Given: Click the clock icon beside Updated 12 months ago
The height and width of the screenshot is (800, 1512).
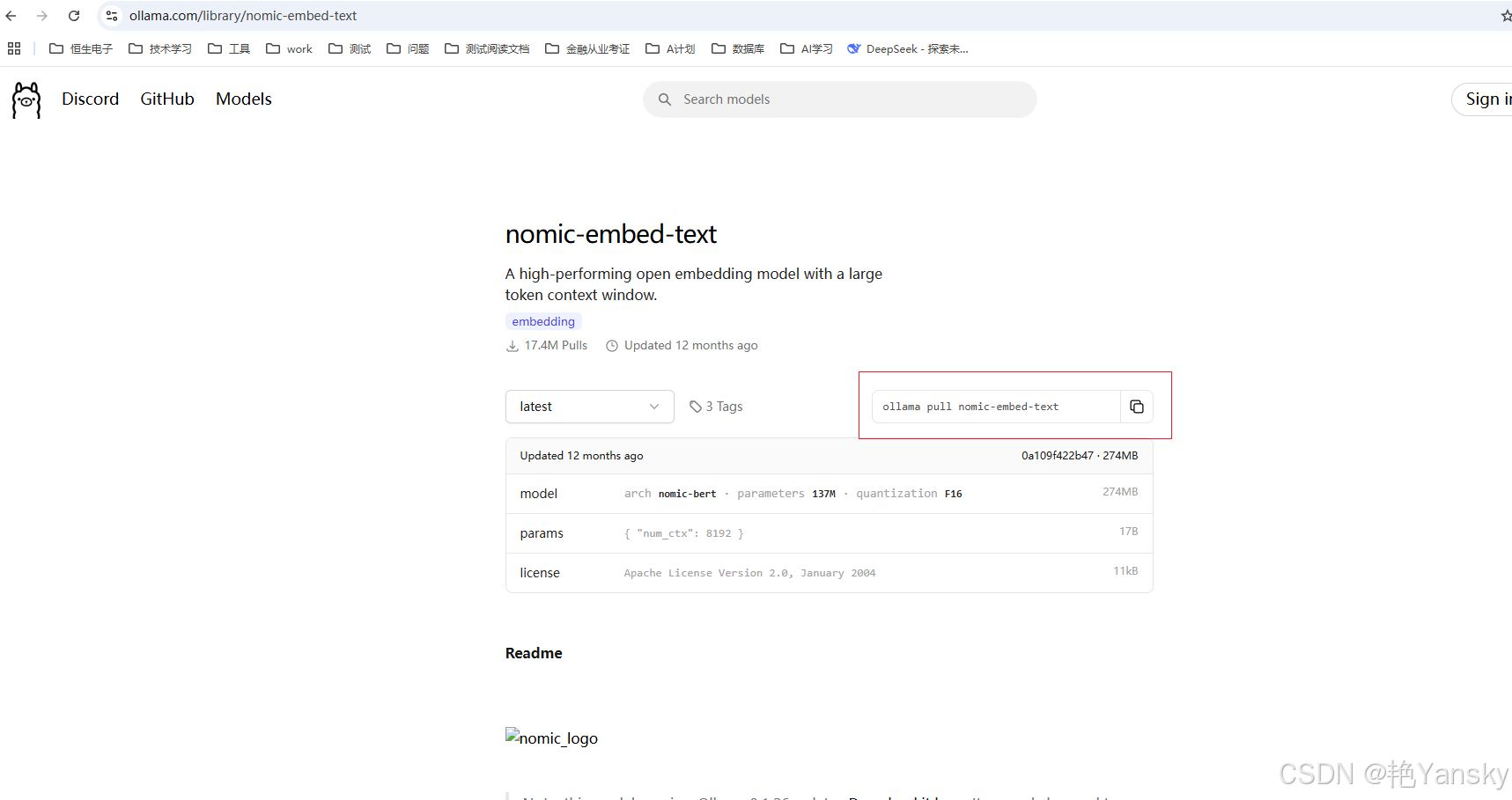Looking at the screenshot, I should [x=612, y=346].
